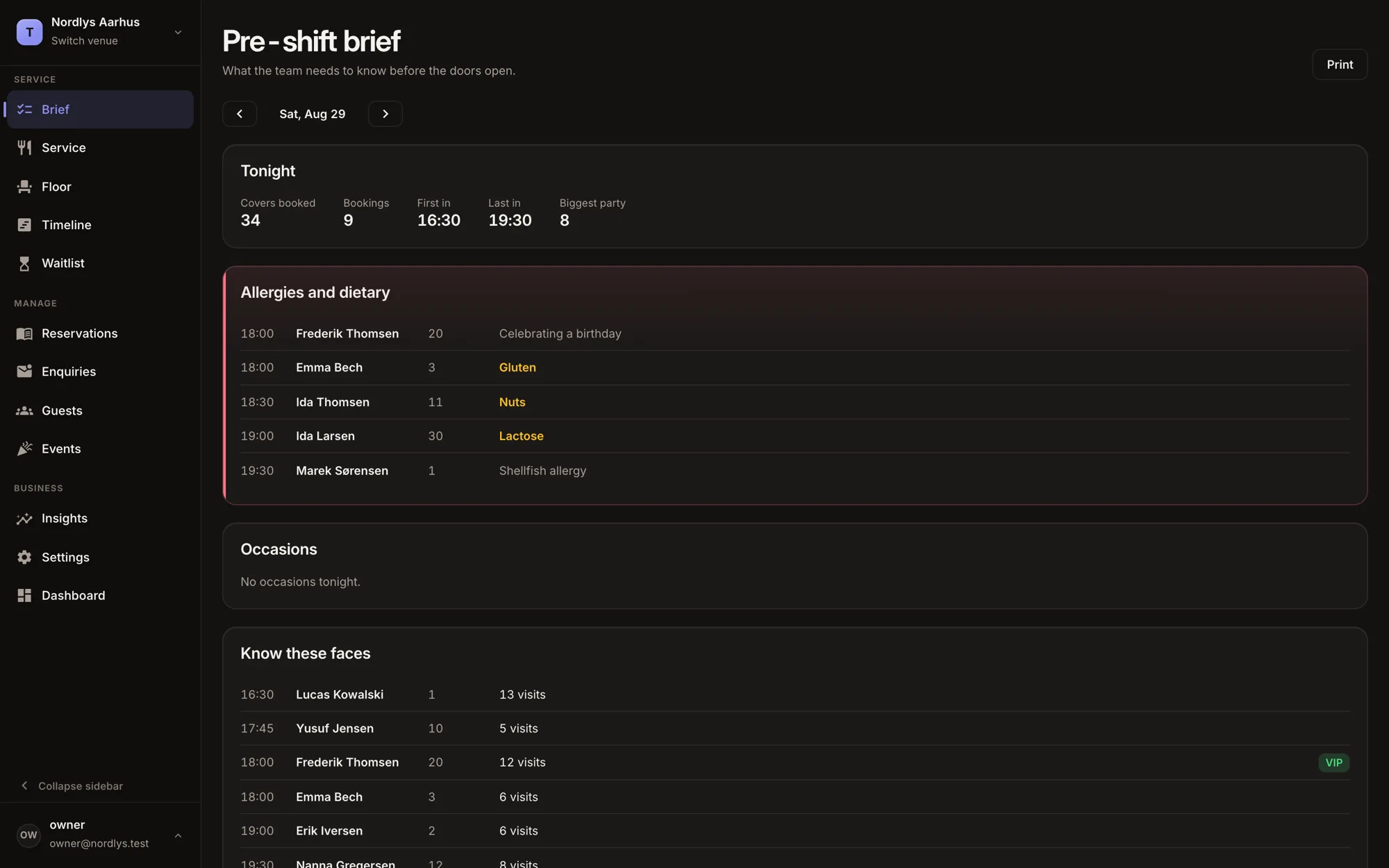Open the Reservations page label
This screenshot has height=868, width=1389.
tap(80, 333)
